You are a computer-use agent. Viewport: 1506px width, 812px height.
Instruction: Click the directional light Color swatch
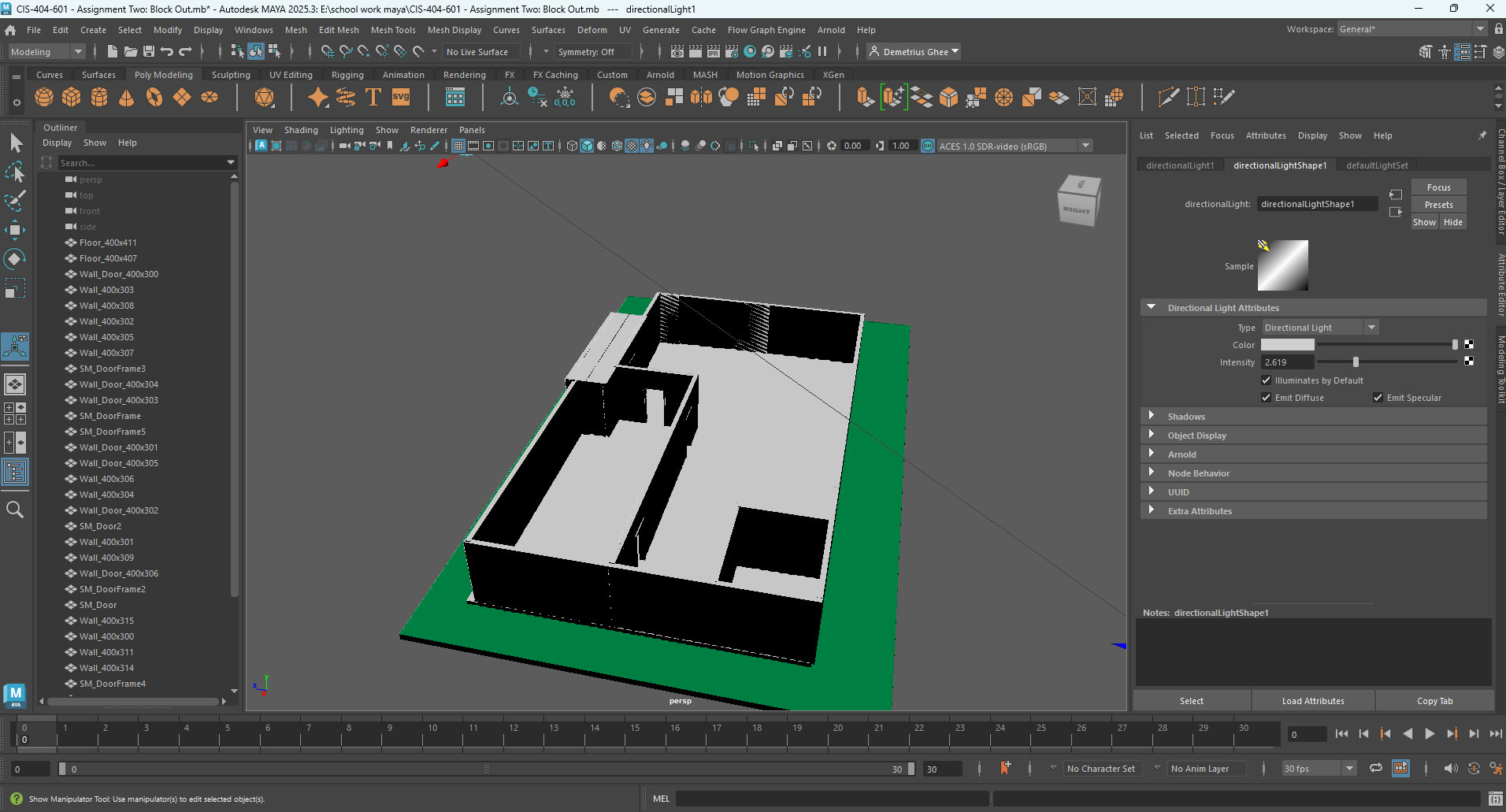pos(1289,345)
